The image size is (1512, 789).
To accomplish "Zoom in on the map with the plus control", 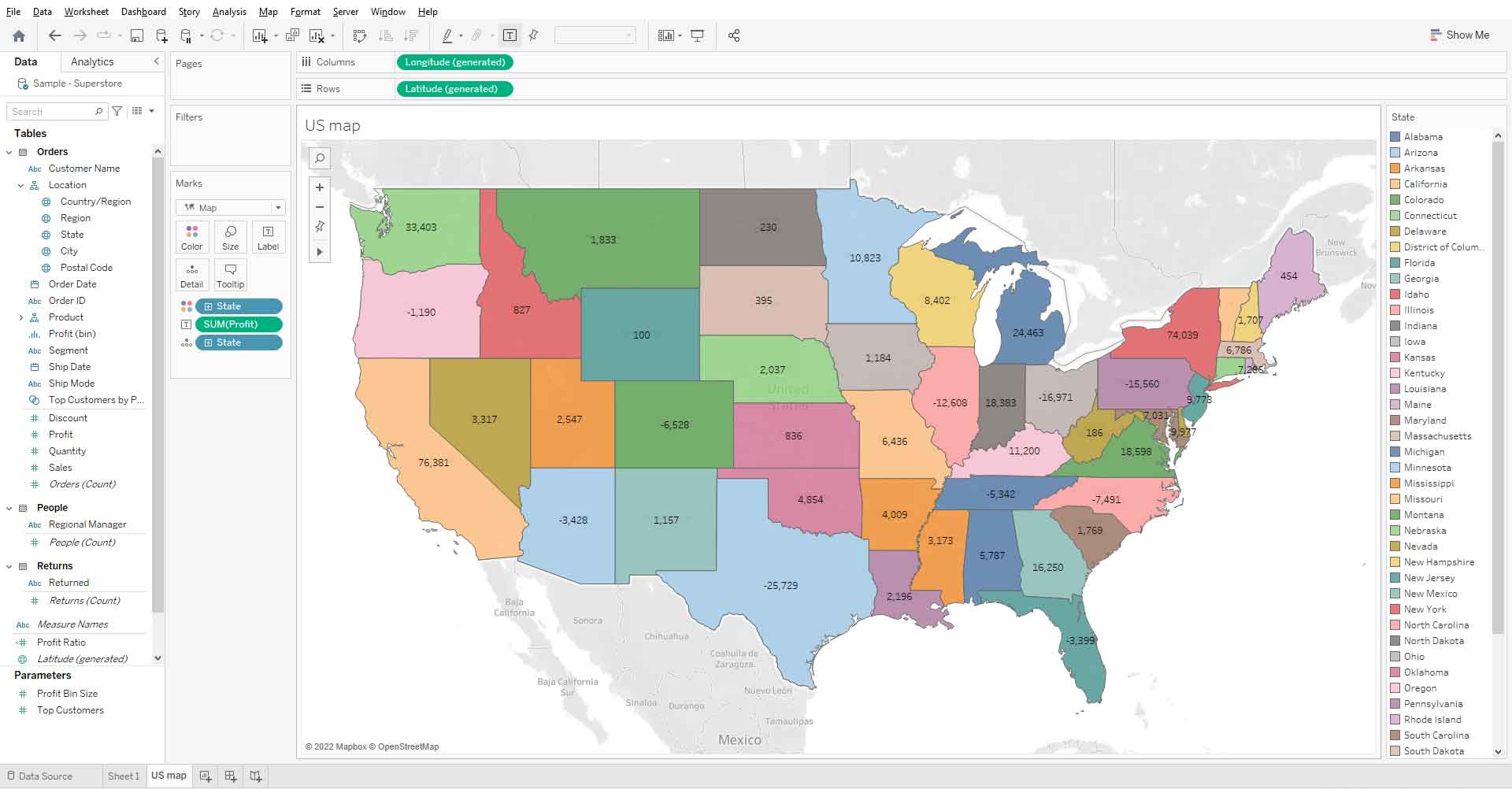I will pyautogui.click(x=319, y=187).
